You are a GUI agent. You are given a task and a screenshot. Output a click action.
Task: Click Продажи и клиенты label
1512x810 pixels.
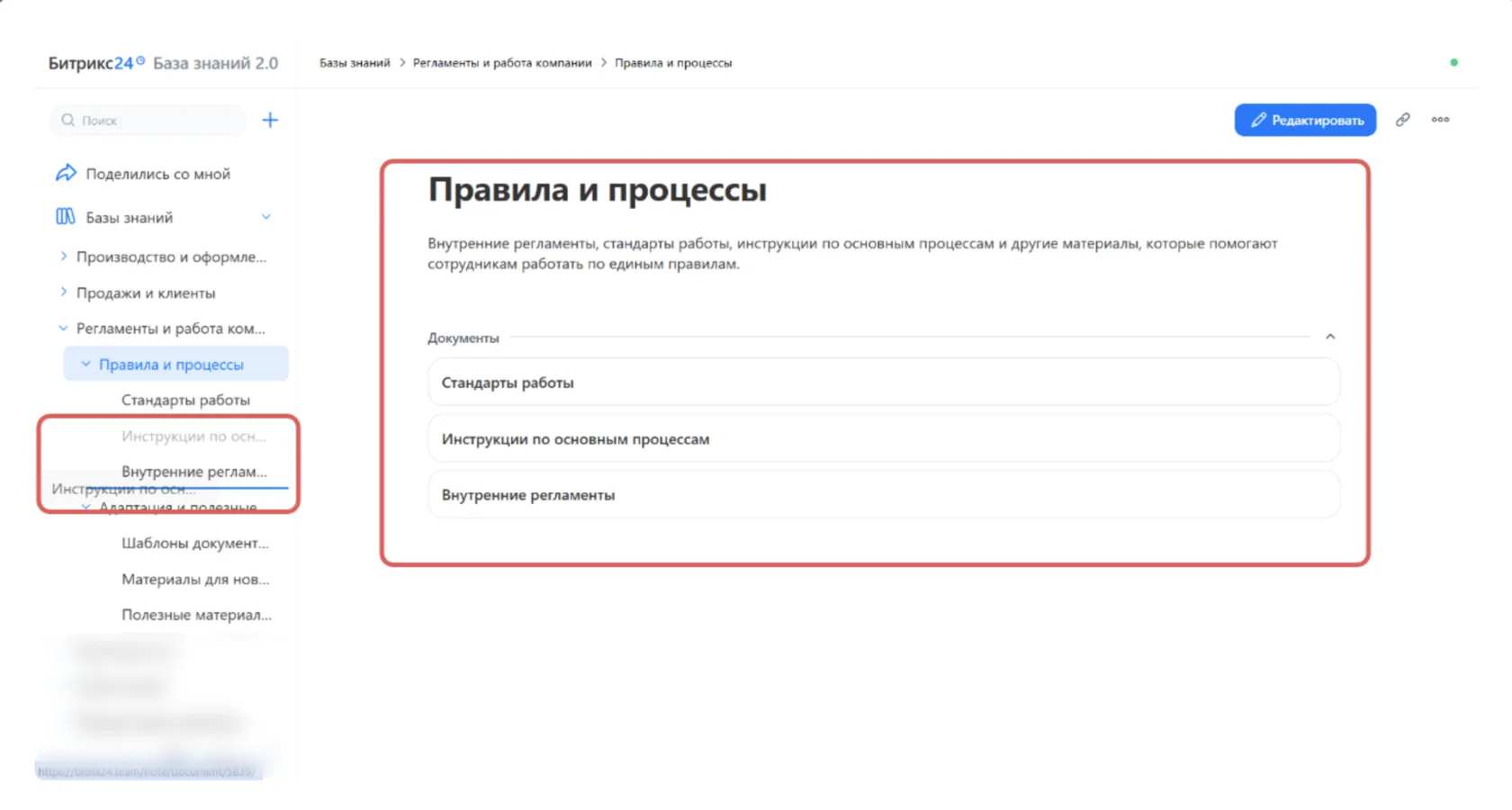[146, 292]
